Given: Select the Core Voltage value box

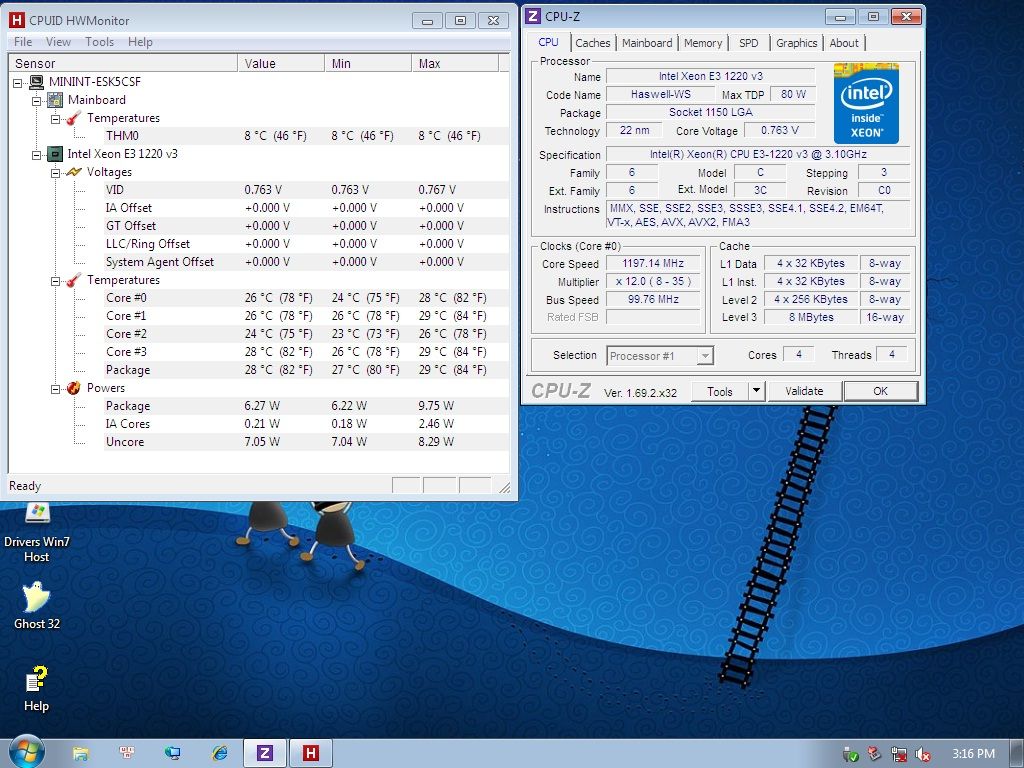Looking at the screenshot, I should pos(779,131).
